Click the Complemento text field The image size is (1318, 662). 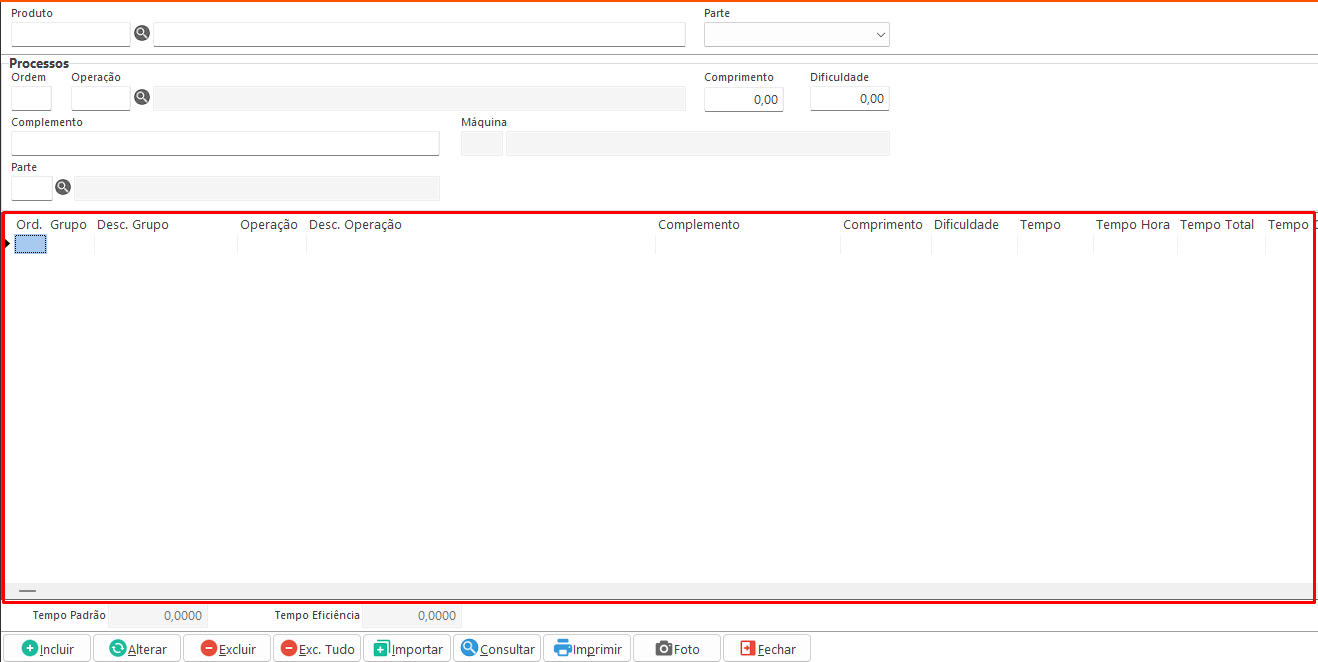coord(225,144)
